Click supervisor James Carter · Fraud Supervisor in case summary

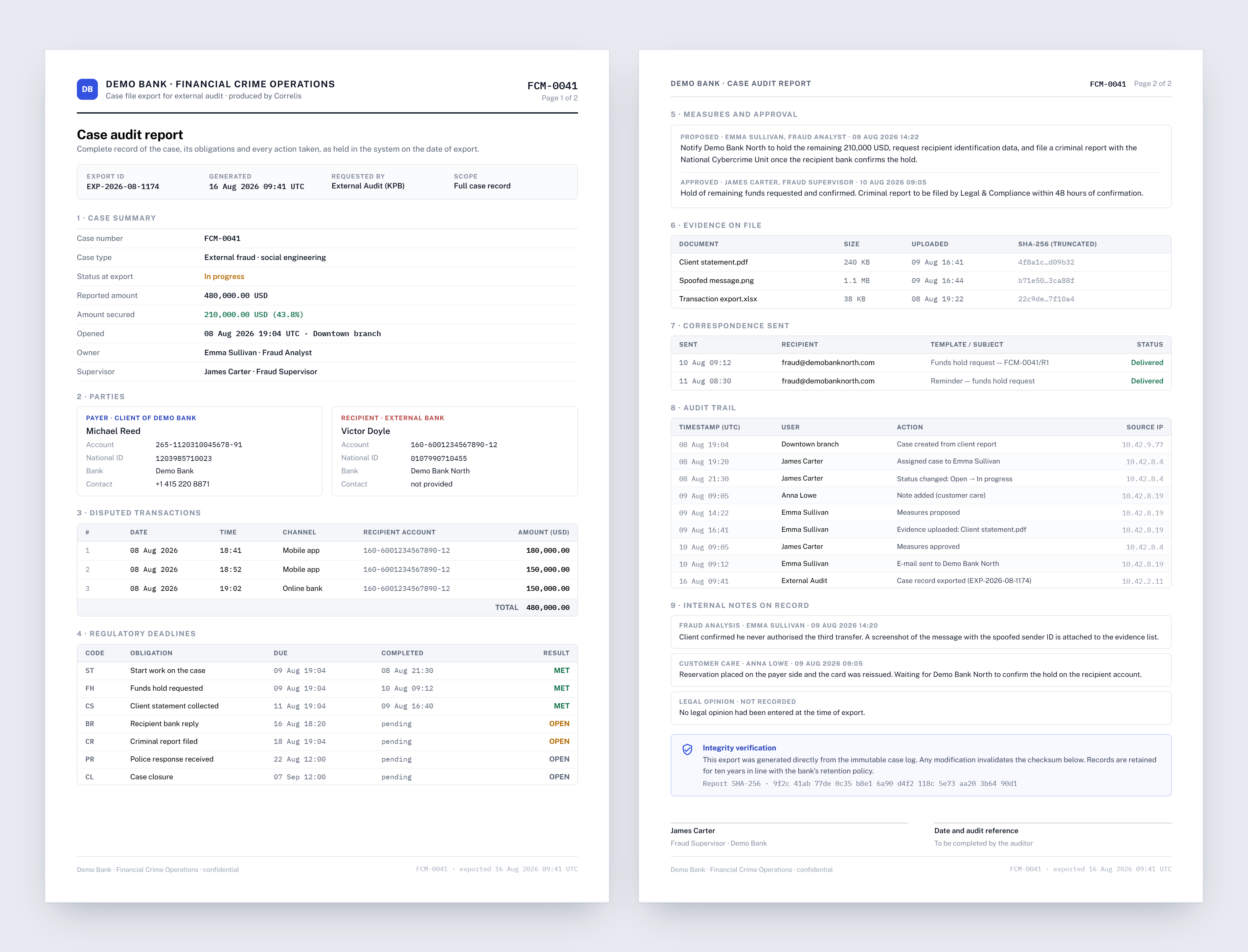point(261,372)
